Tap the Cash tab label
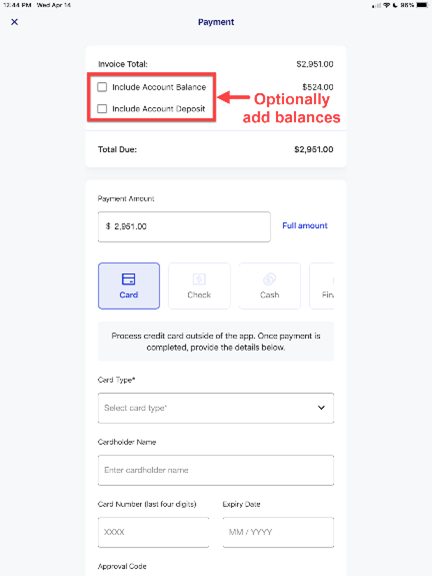Screen dimensions: 432x576 click(x=270, y=295)
